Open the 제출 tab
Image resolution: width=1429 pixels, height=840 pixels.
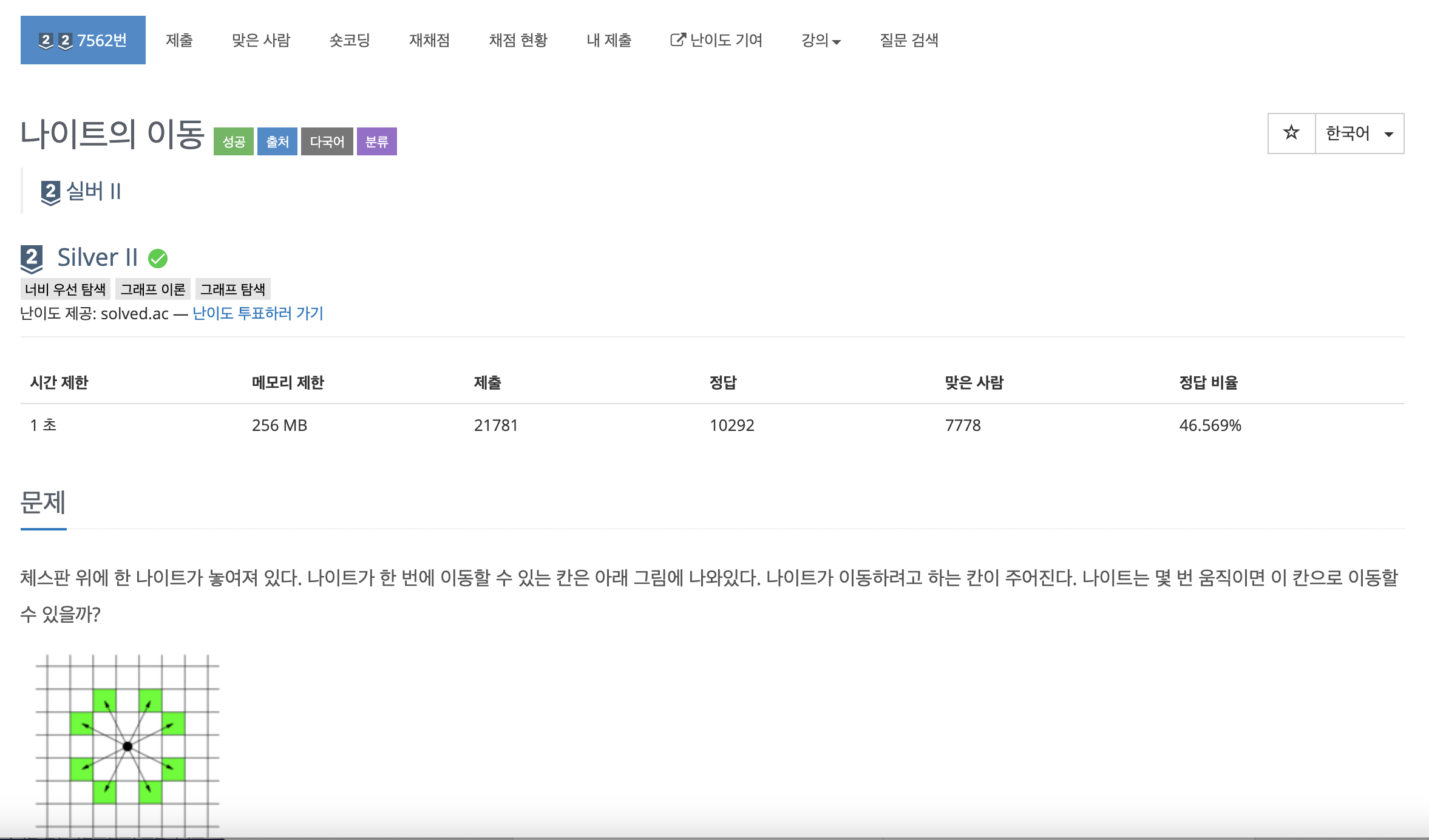[179, 41]
